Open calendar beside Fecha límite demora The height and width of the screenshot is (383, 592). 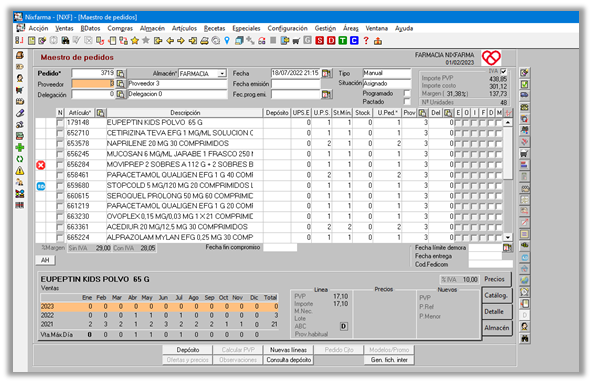click(507, 248)
